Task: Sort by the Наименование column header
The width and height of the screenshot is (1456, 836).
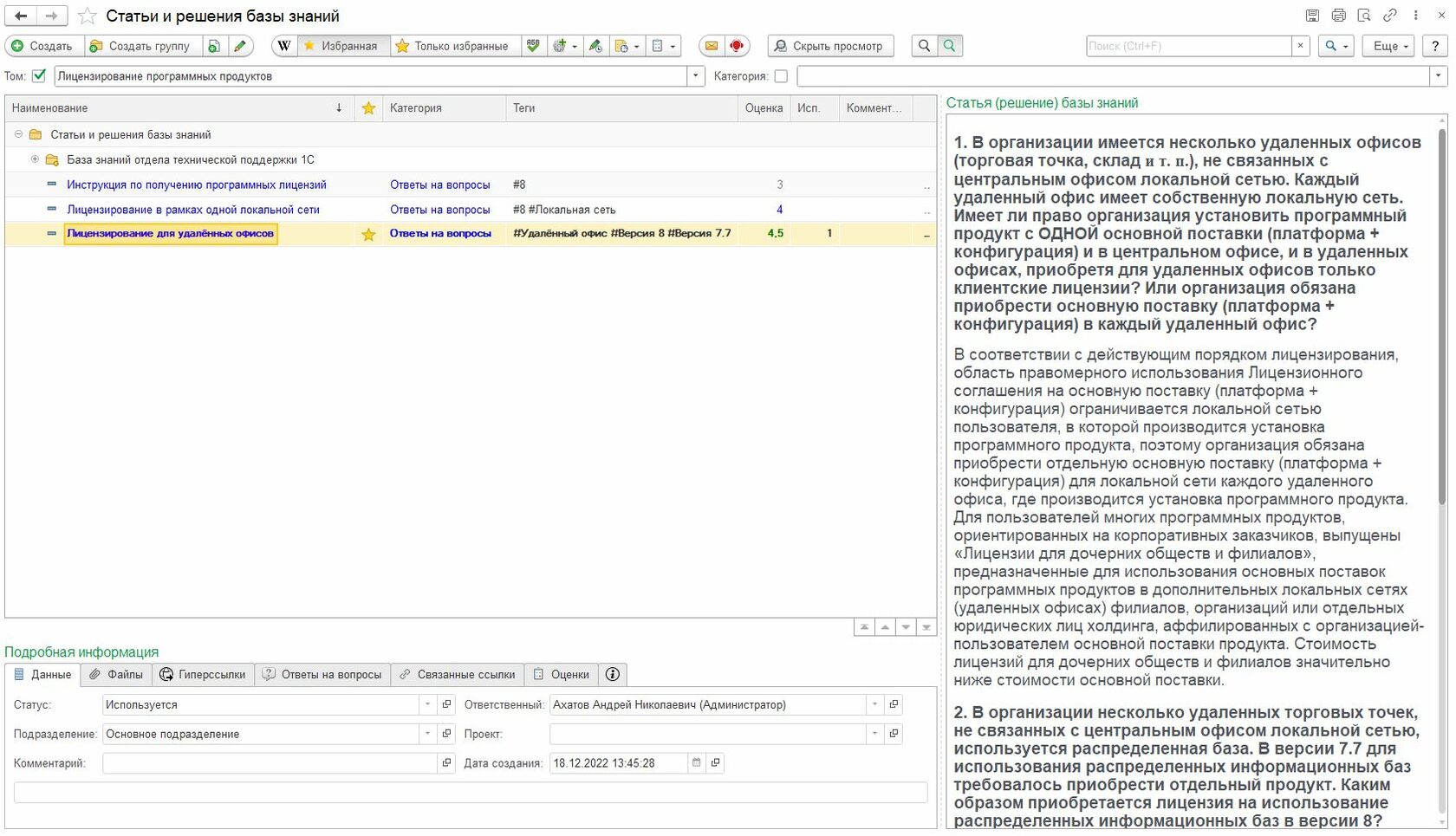Action: coord(179,108)
